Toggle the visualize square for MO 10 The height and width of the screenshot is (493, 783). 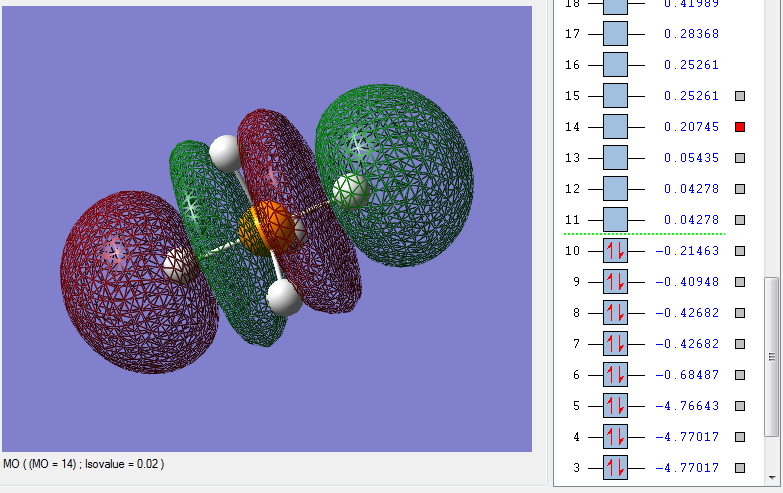pos(740,251)
